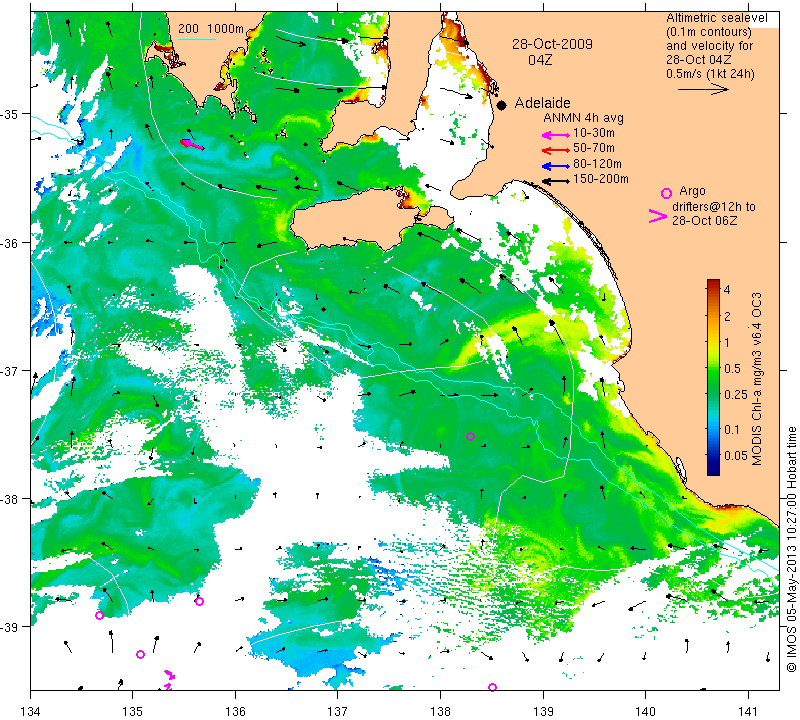Click the '200 1000m' depth contour label
Screen dimensions: 800x720
(211, 29)
